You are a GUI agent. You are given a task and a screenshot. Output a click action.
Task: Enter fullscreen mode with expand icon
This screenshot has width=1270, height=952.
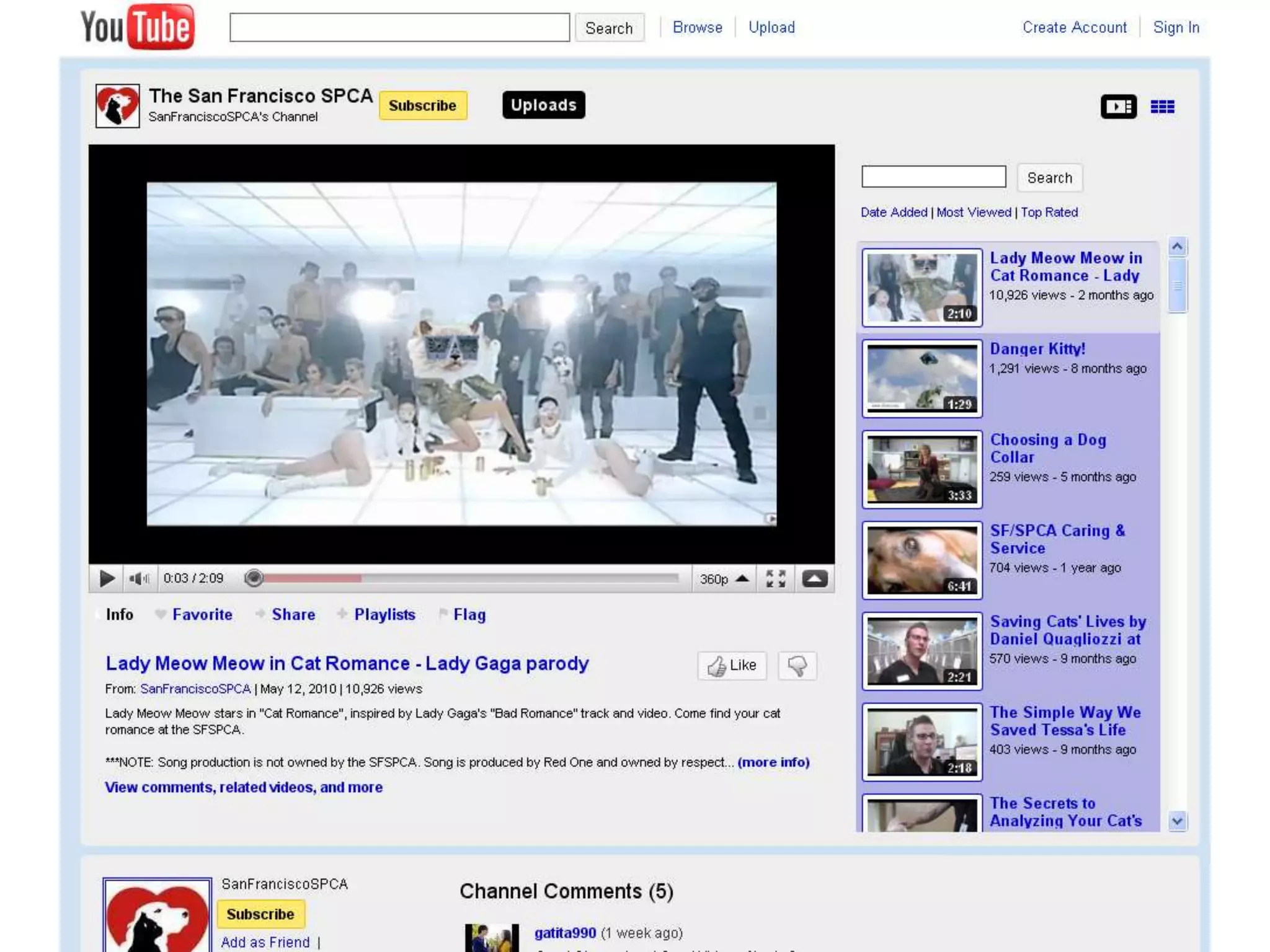coord(775,578)
